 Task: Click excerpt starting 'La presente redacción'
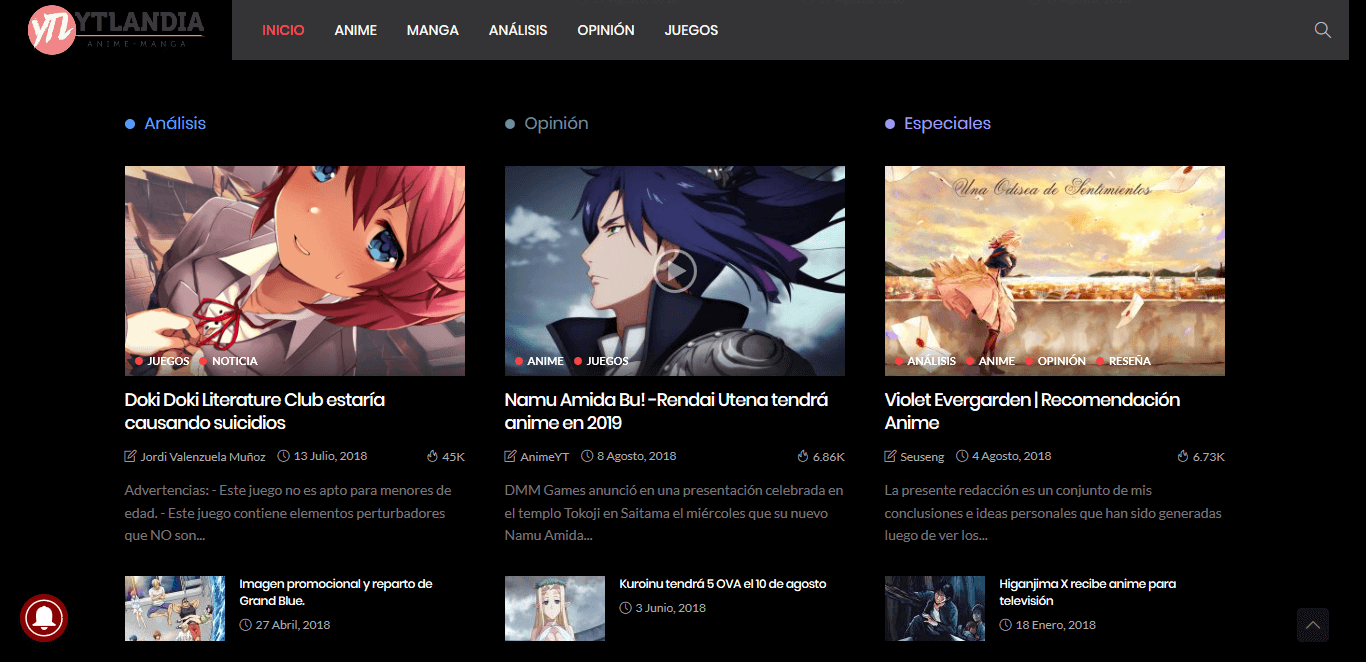(x=1053, y=513)
